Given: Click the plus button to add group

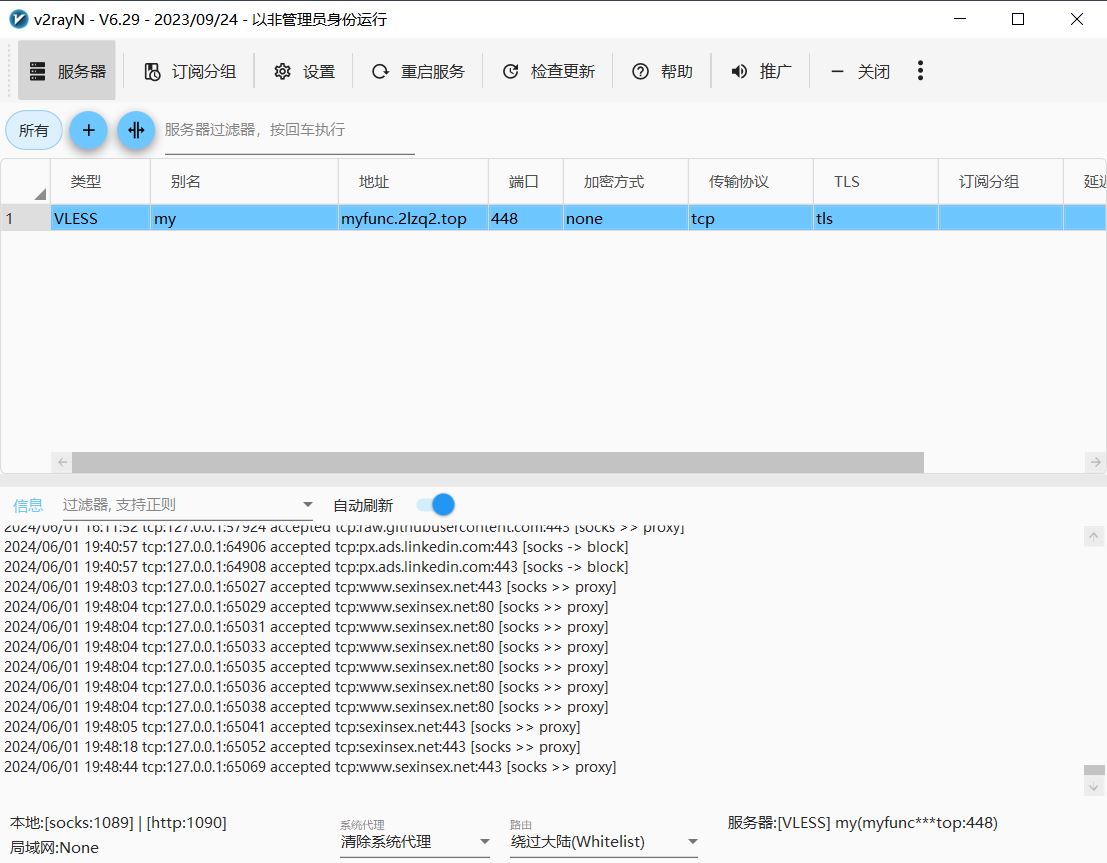Looking at the screenshot, I should pos(88,130).
